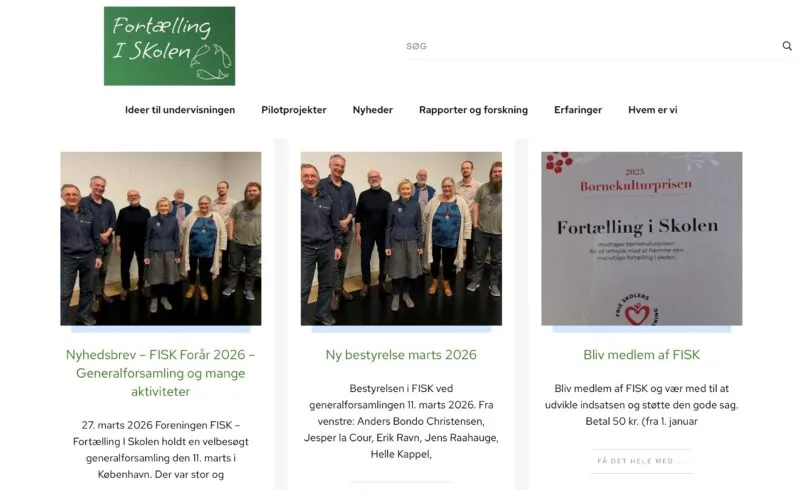Open the Ny bestyrelse group photo thumbnail

[401, 239]
